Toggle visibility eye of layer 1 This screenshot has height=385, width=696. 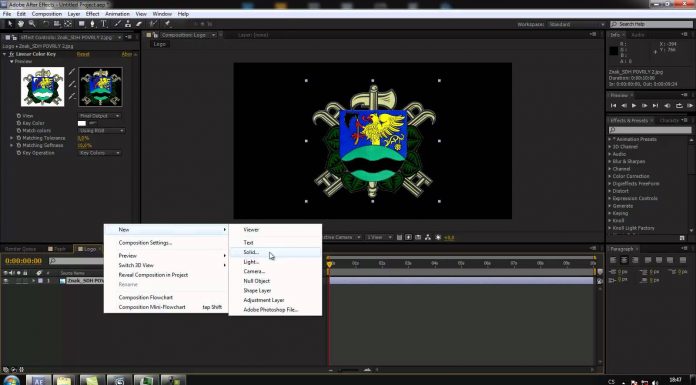point(6,281)
